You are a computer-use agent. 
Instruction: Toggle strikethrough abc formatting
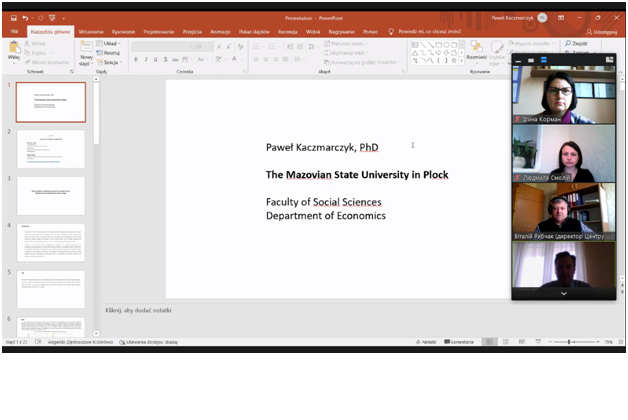tap(175, 59)
